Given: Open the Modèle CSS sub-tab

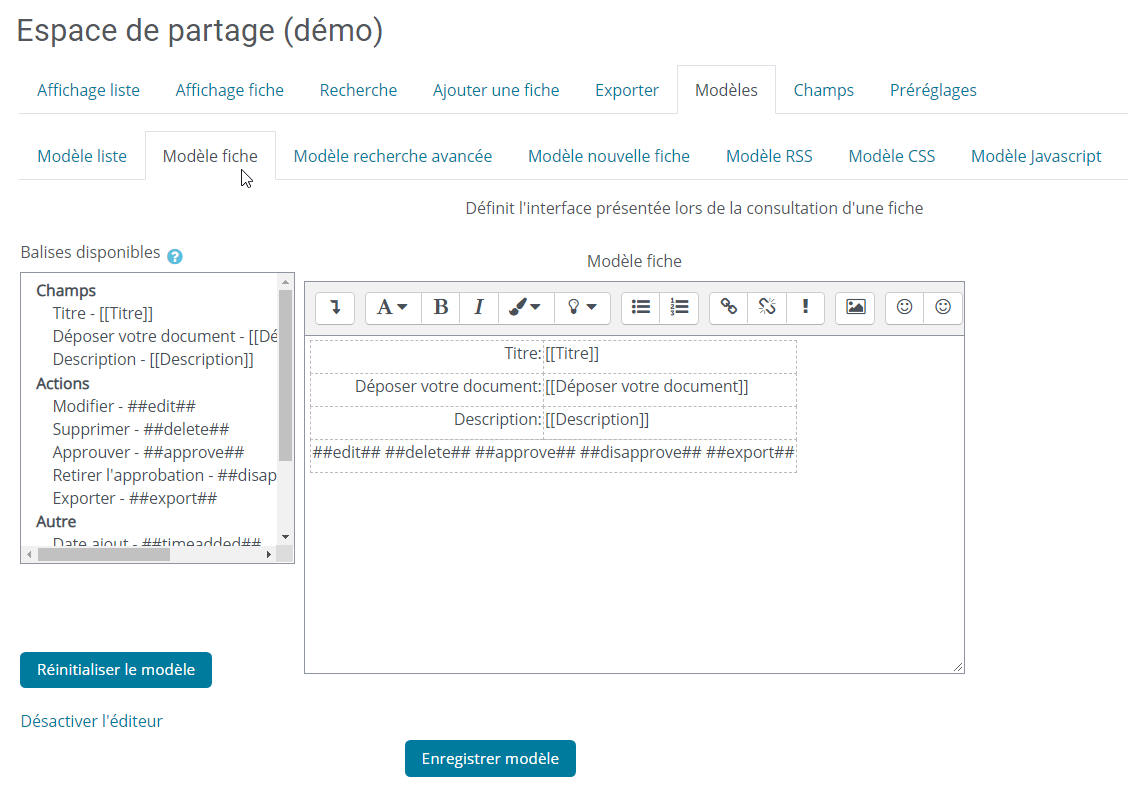Looking at the screenshot, I should 891,156.
